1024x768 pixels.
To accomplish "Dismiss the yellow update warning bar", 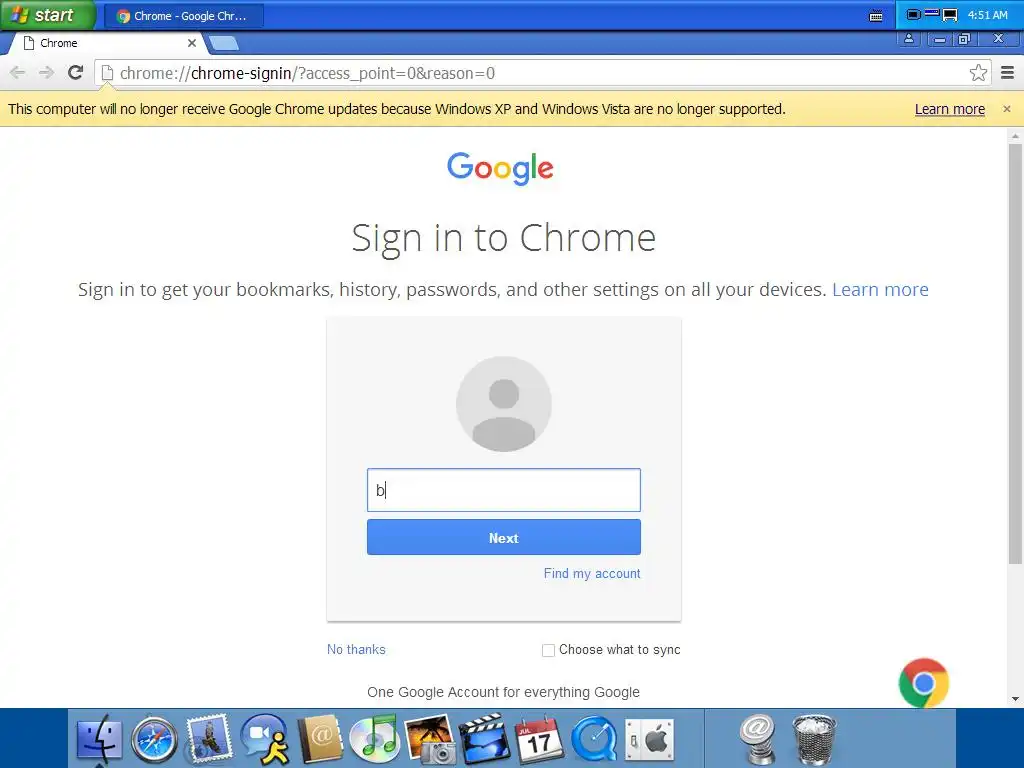I will coord(1007,109).
